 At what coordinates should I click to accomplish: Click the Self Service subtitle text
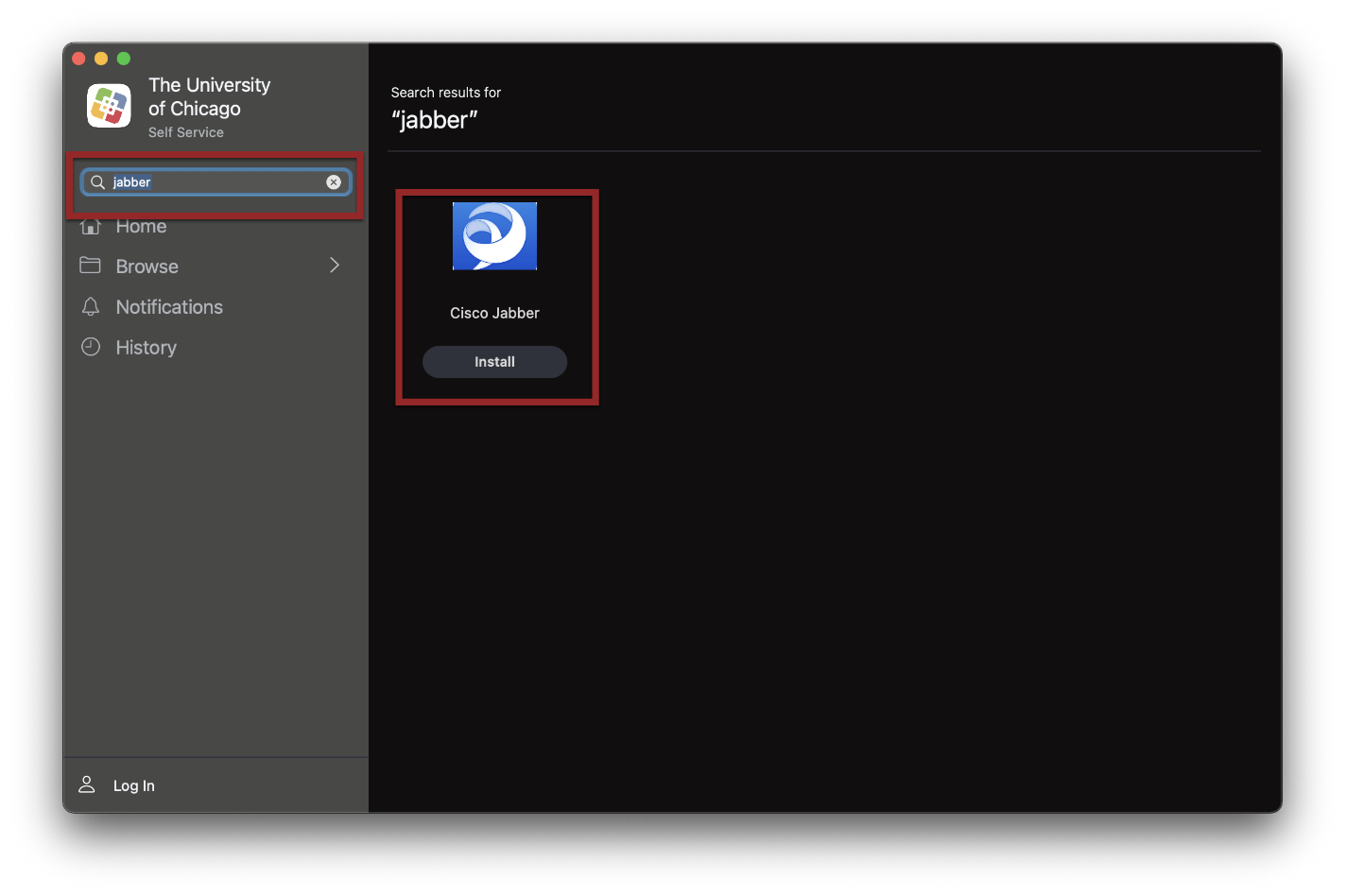click(x=186, y=132)
